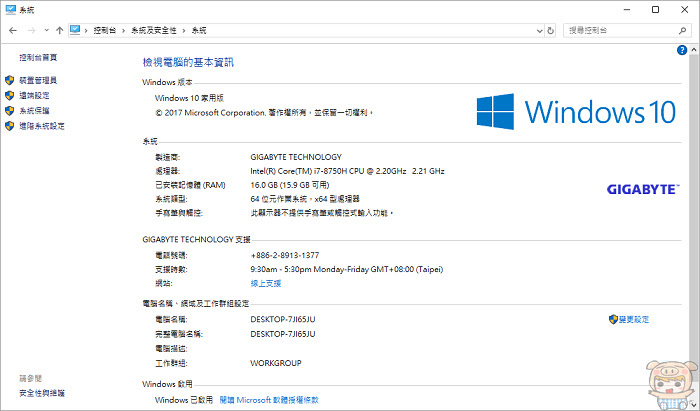Click the system window icon in title bar
Image resolution: width=700 pixels, height=411 pixels.
(x=11, y=9)
